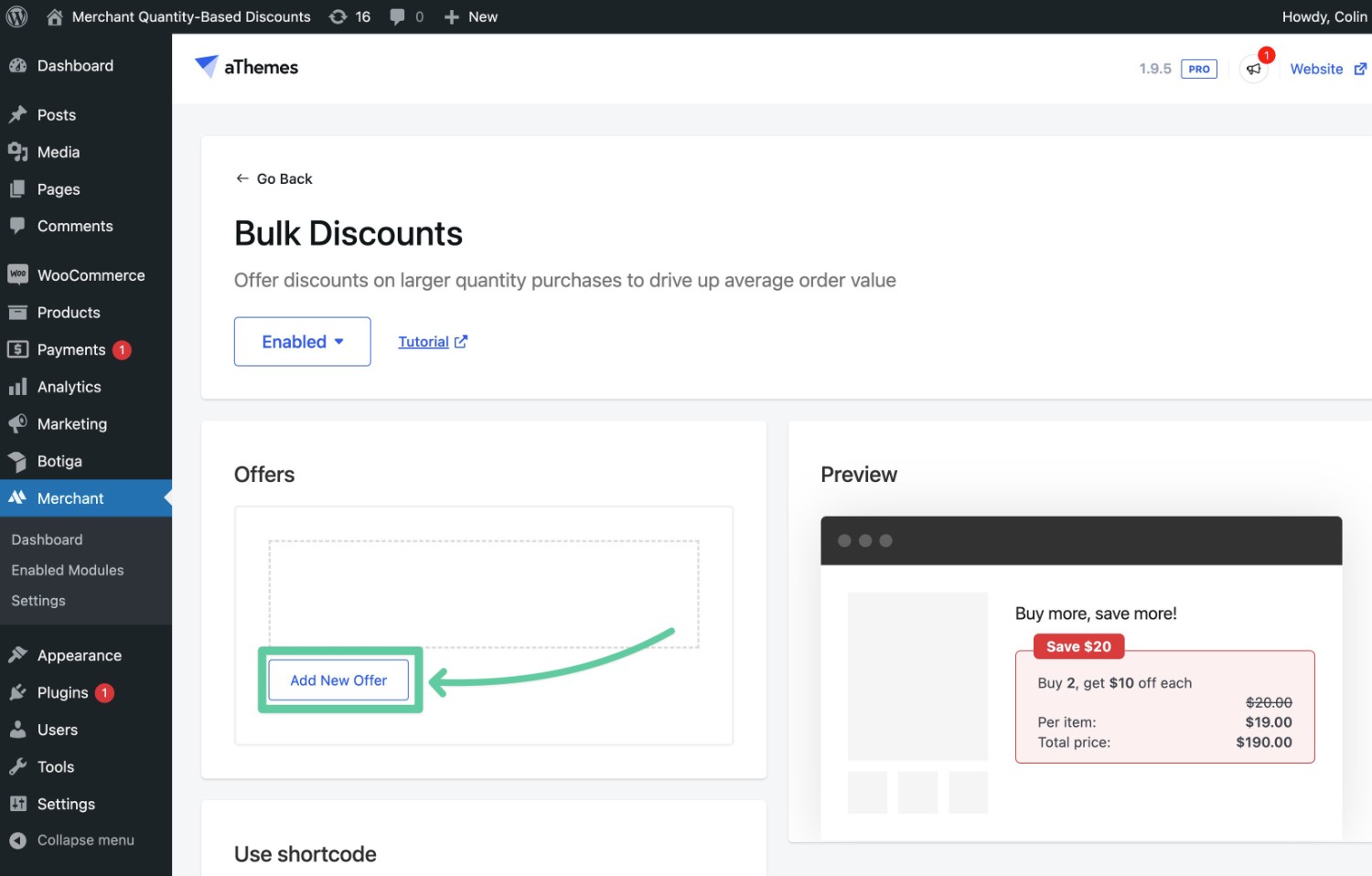Click external link icon beside Website

[1360, 69]
